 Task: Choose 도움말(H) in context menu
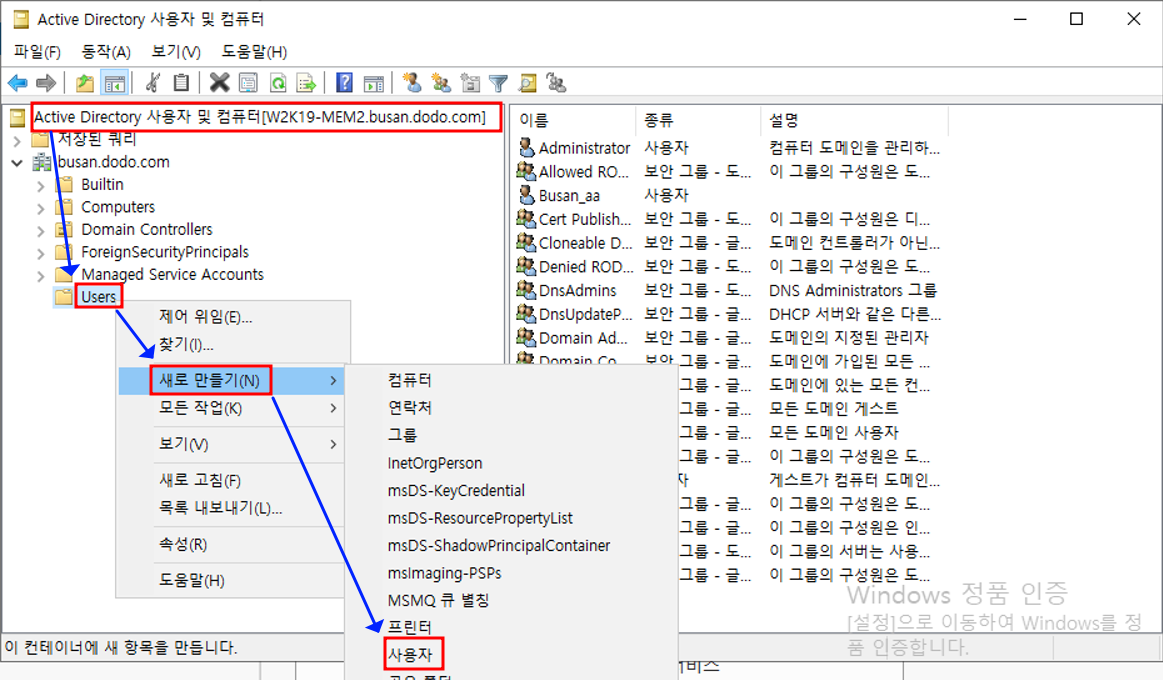pyautogui.click(x=191, y=580)
